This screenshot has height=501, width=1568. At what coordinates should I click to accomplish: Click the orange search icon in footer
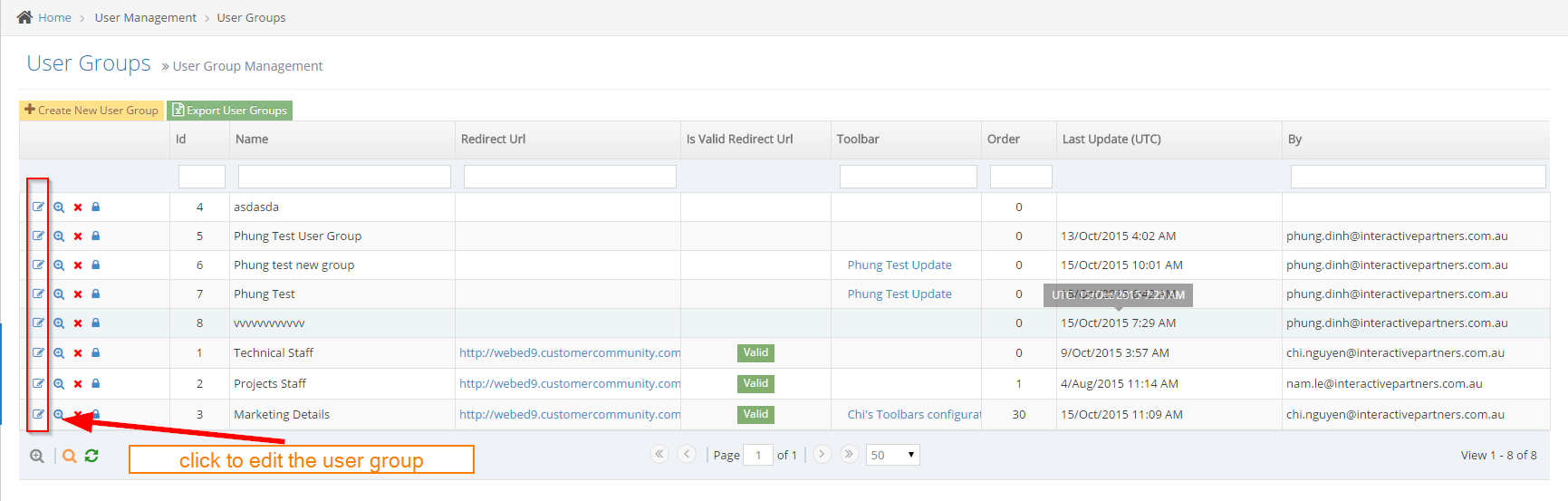click(x=70, y=456)
